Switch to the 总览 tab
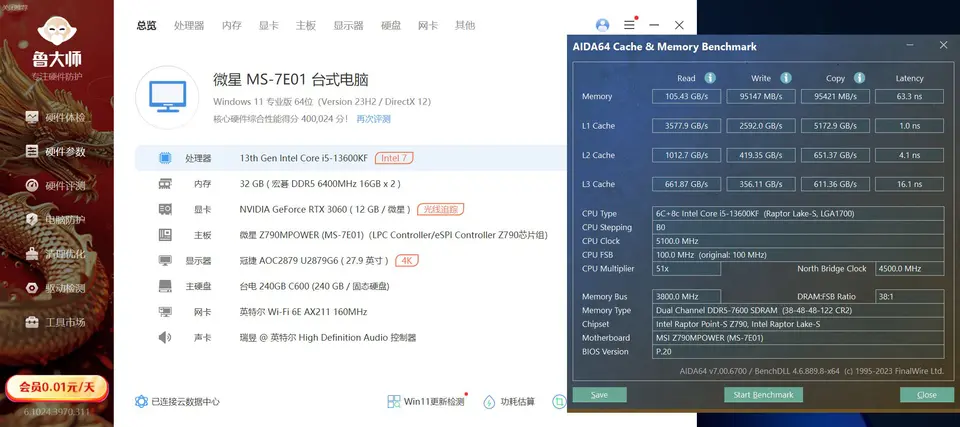The width and height of the screenshot is (960, 427). pyautogui.click(x=146, y=25)
